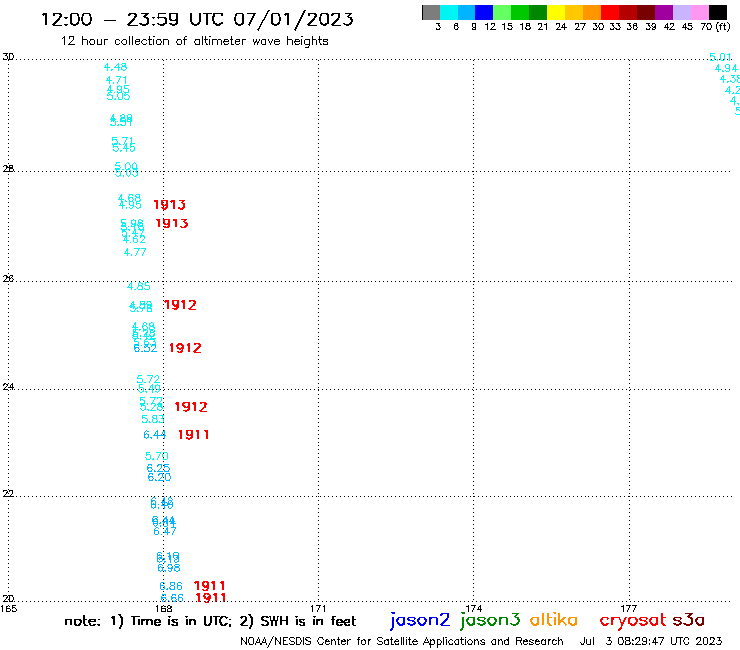The image size is (740, 650).
Task: Select the wave height value 4.85
Action: 139,286
